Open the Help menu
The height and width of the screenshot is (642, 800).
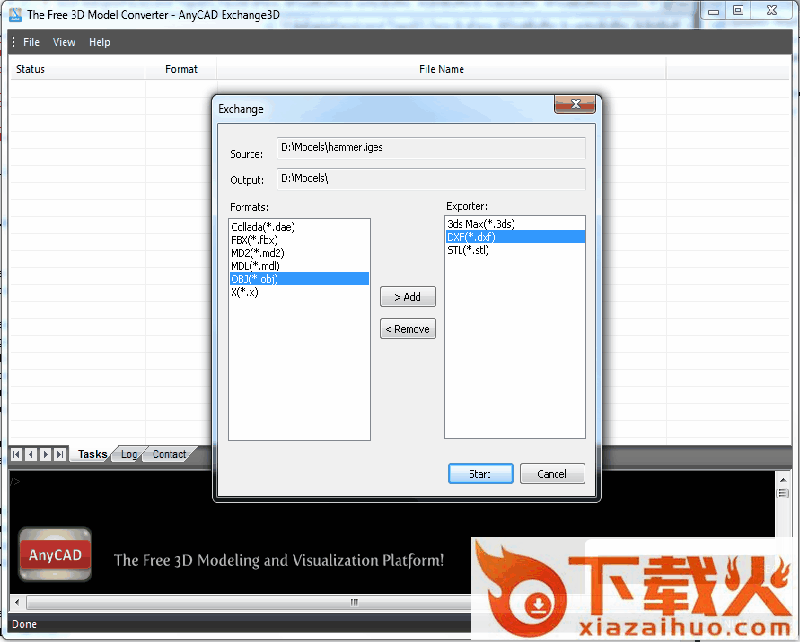pos(99,42)
